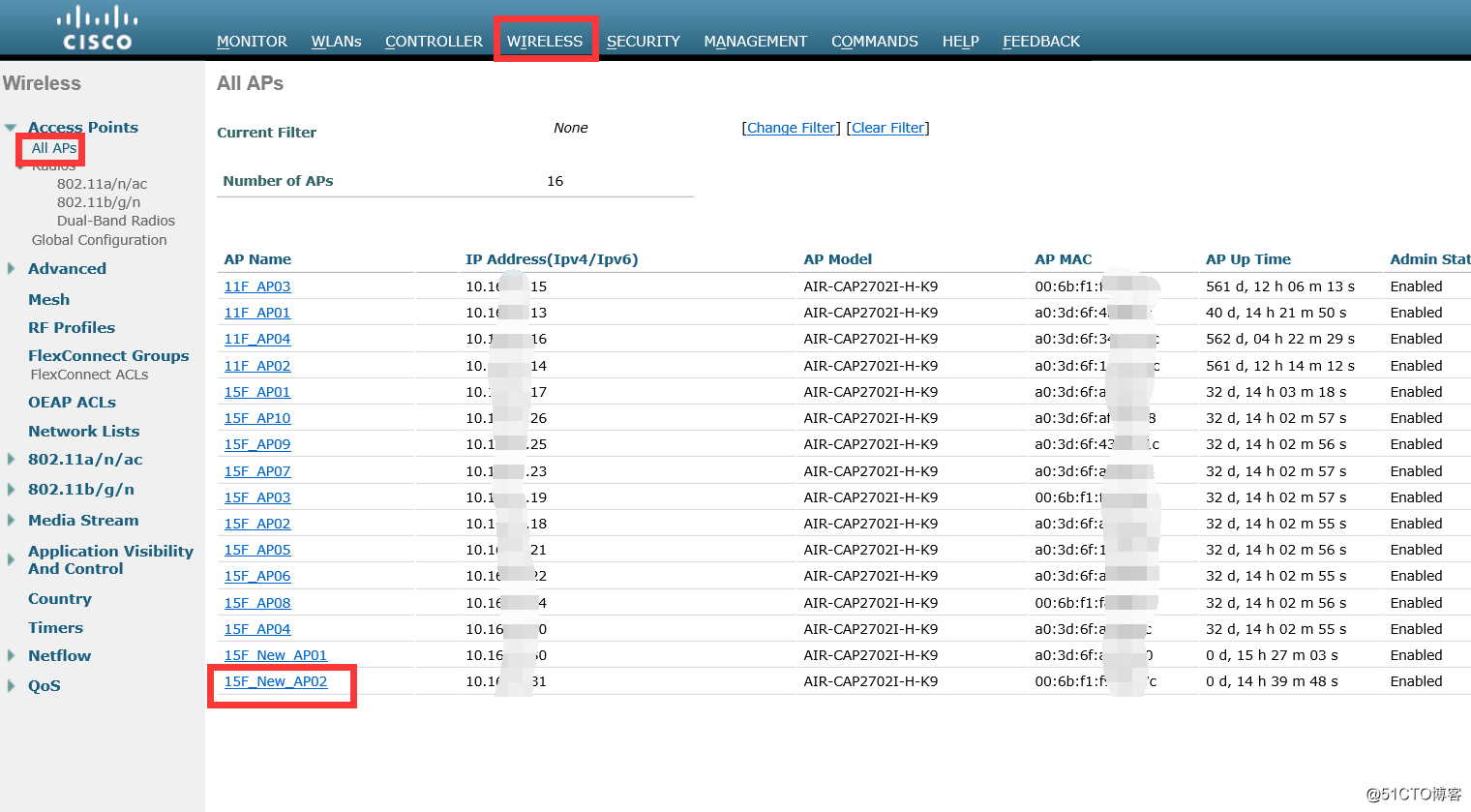Open AP 15F_New_AP02 details
The image size is (1471, 812).
coord(276,681)
